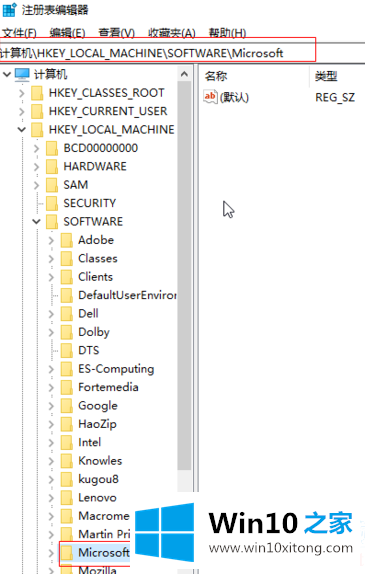Select the Google key label
The height and width of the screenshot is (574, 365).
[98, 406]
